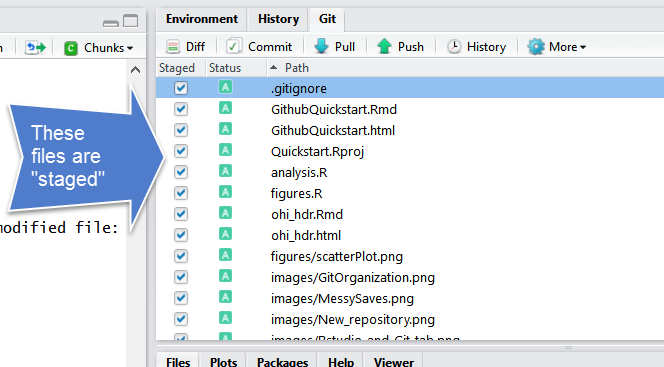The height and width of the screenshot is (367, 664).
Task: Click the Commit checkmark icon
Action: tap(233, 46)
